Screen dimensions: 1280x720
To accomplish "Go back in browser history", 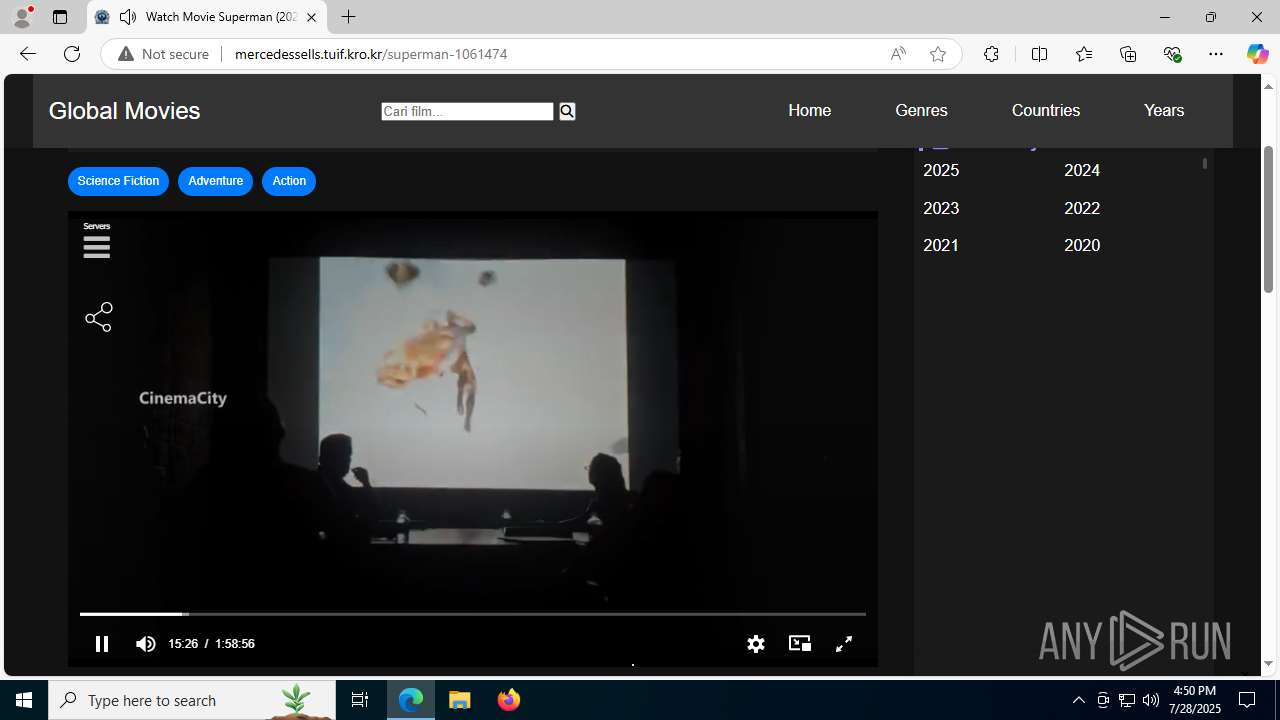I will [27, 54].
